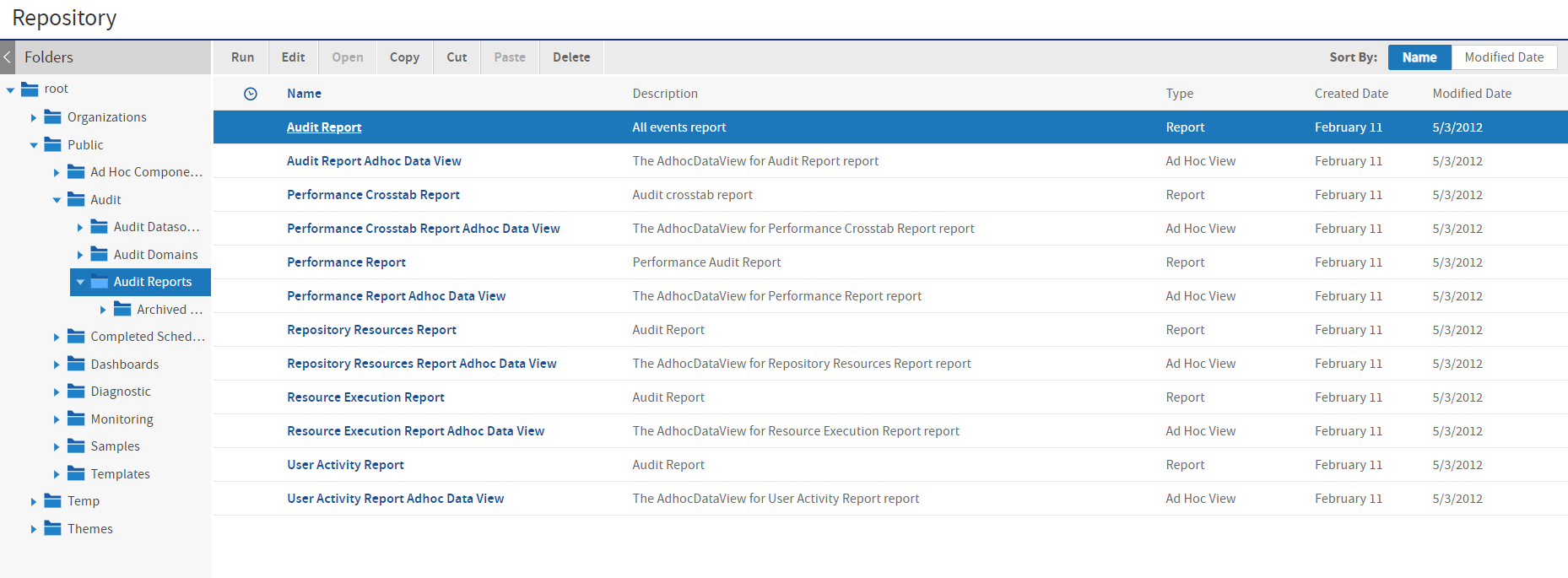Open User Activity Report Adhoc Data View
Viewport: 1568px width, 578px height.
[395, 499]
